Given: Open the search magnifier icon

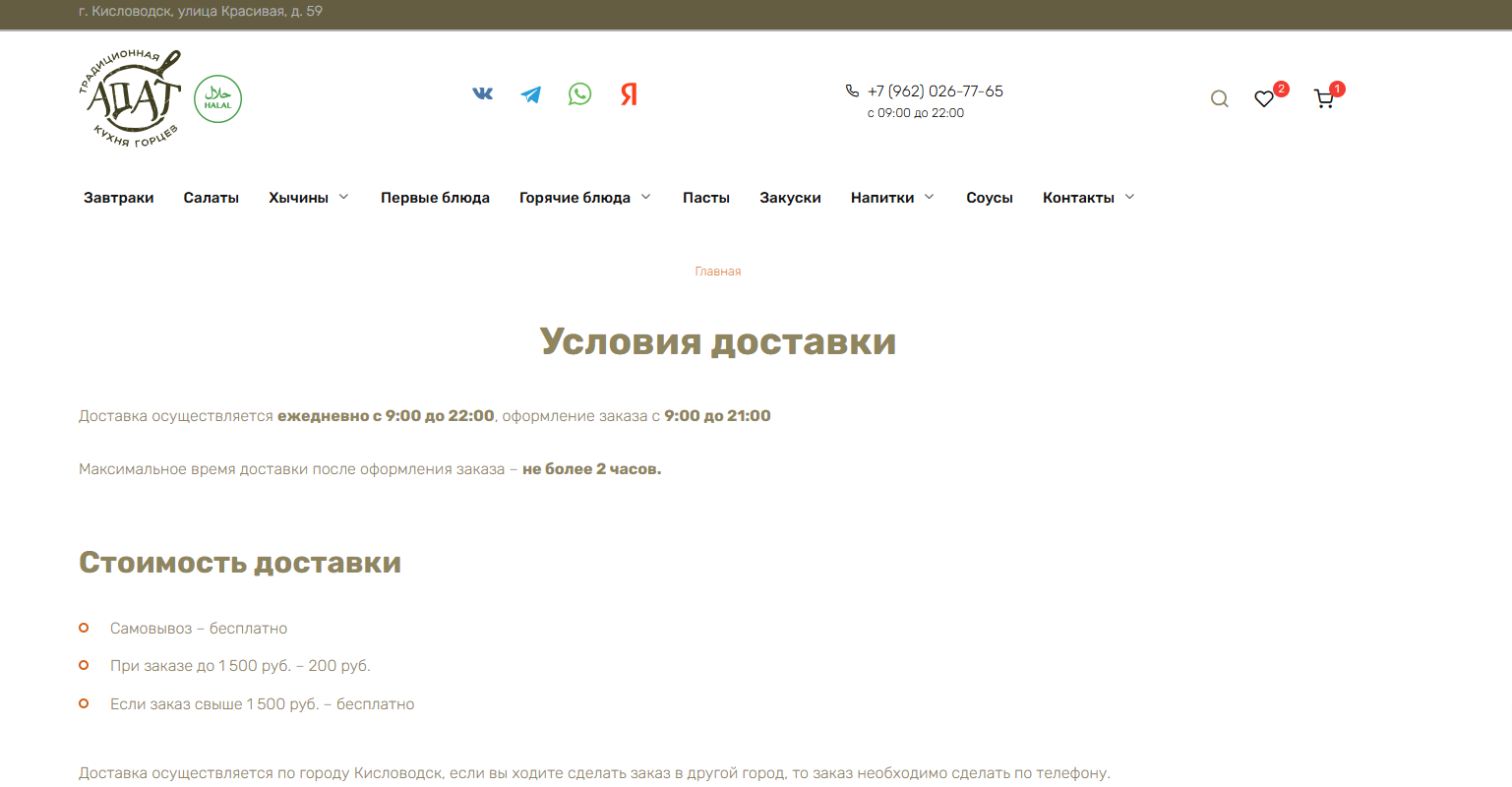Looking at the screenshot, I should click(x=1220, y=98).
